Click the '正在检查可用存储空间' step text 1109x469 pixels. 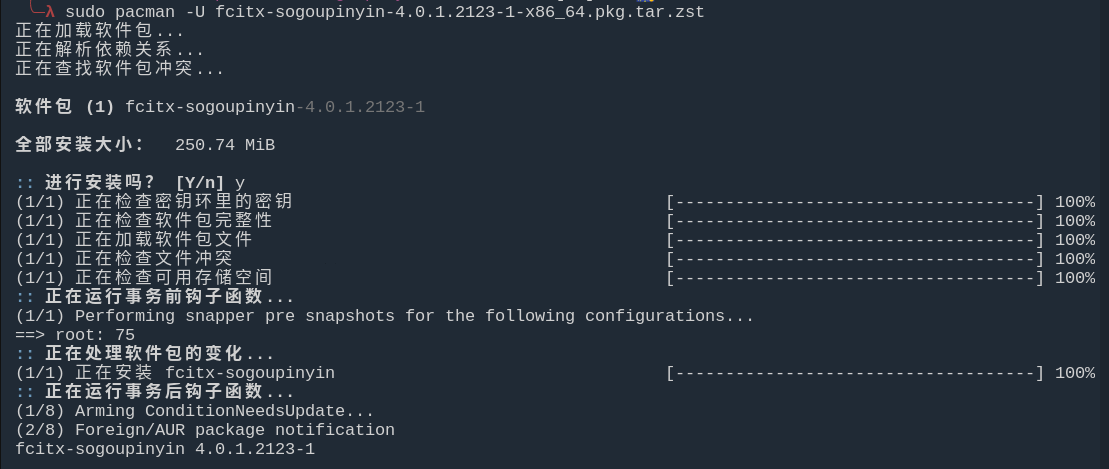[174, 278]
